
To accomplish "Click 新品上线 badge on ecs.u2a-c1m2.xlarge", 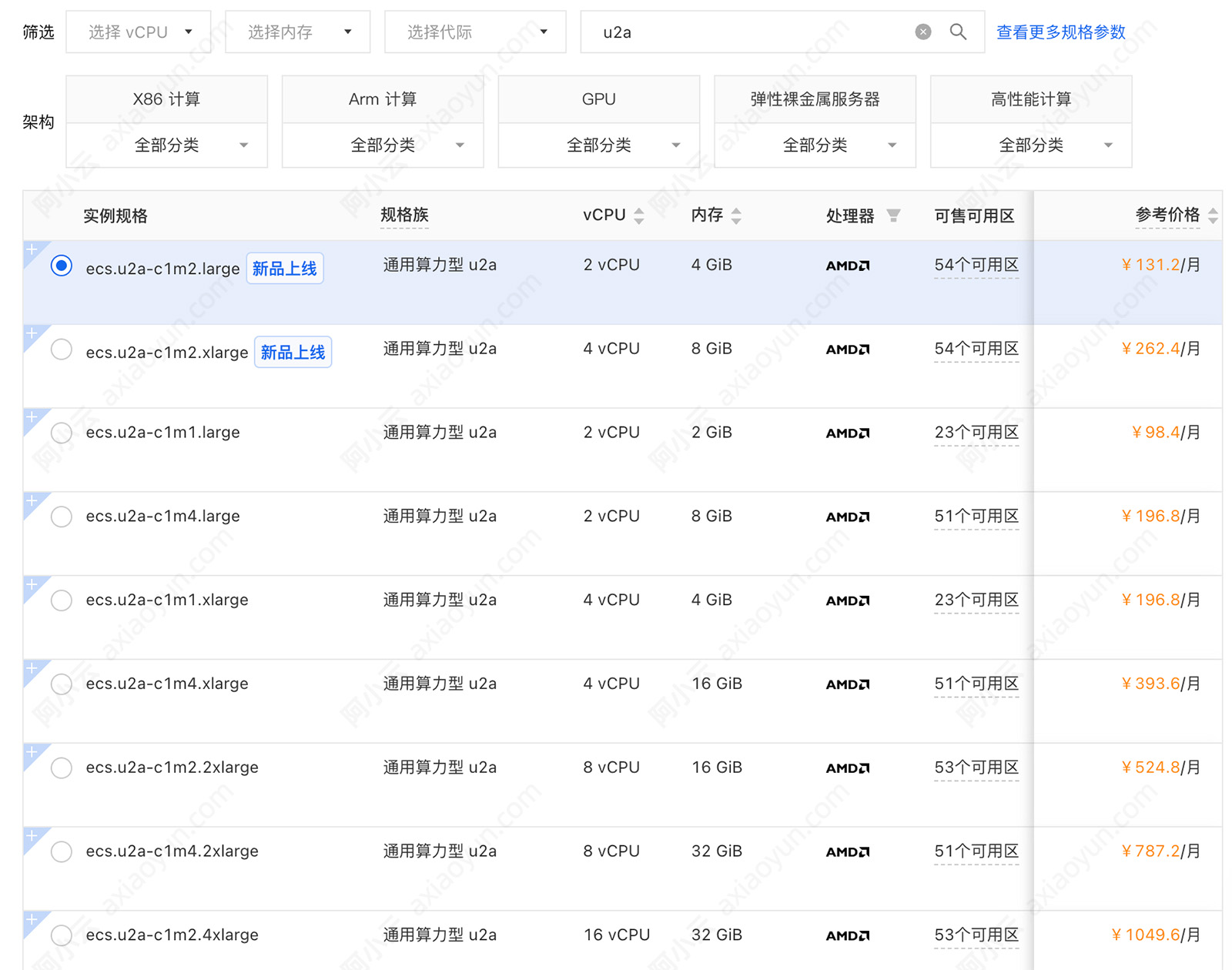I will pos(293,352).
